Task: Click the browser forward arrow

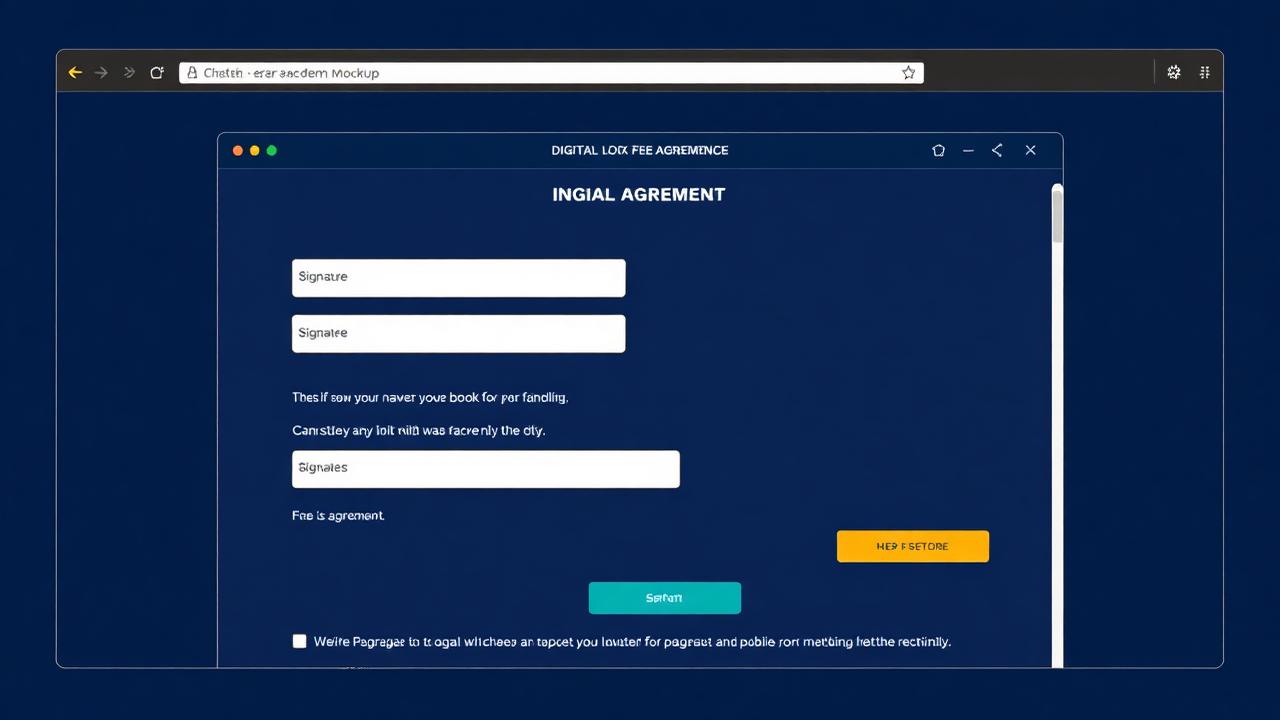Action: (x=101, y=73)
